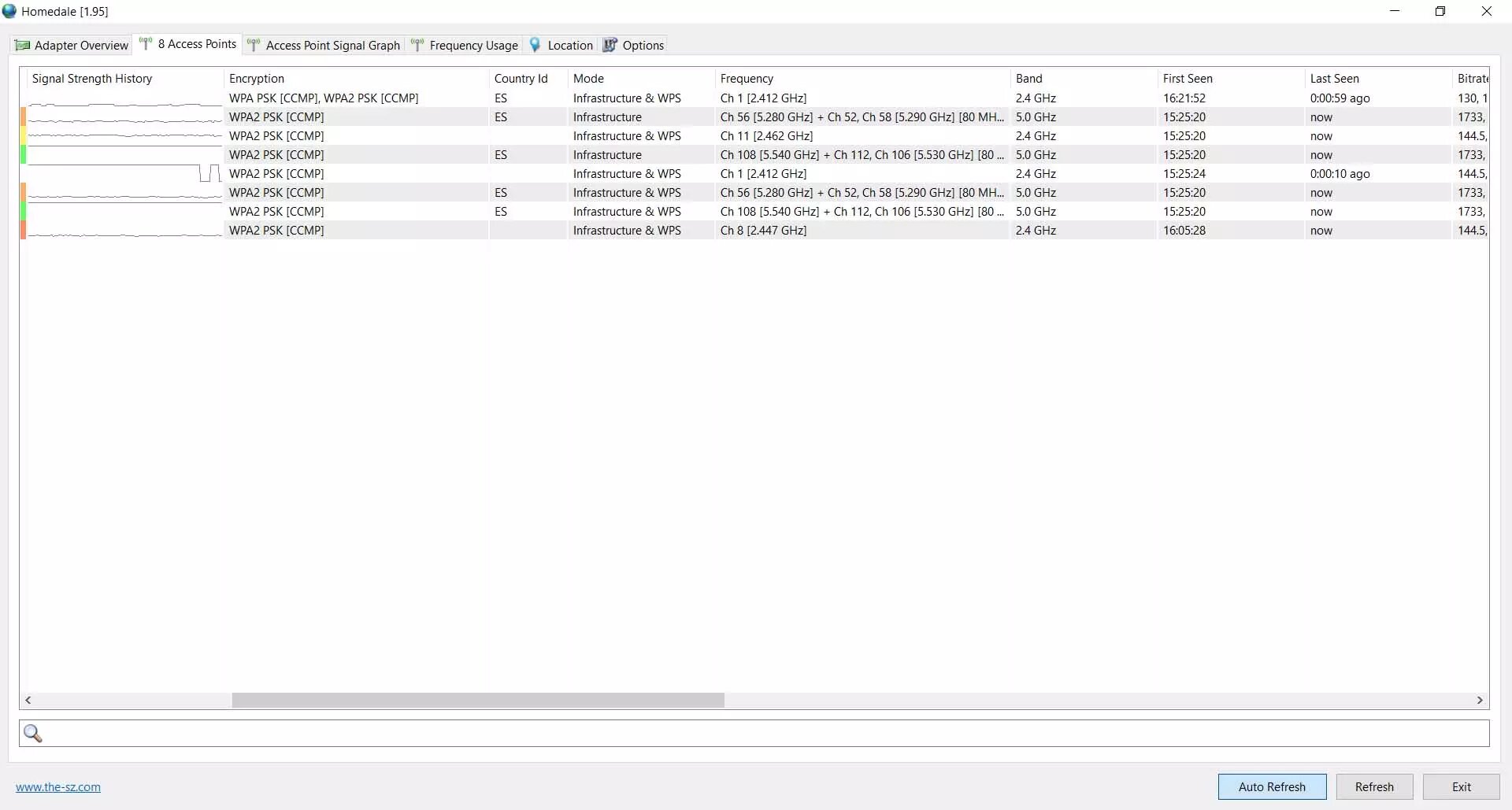Click the right scroll arrow on horizontal scrollbar
Image resolution: width=1512 pixels, height=810 pixels.
[1480, 701]
